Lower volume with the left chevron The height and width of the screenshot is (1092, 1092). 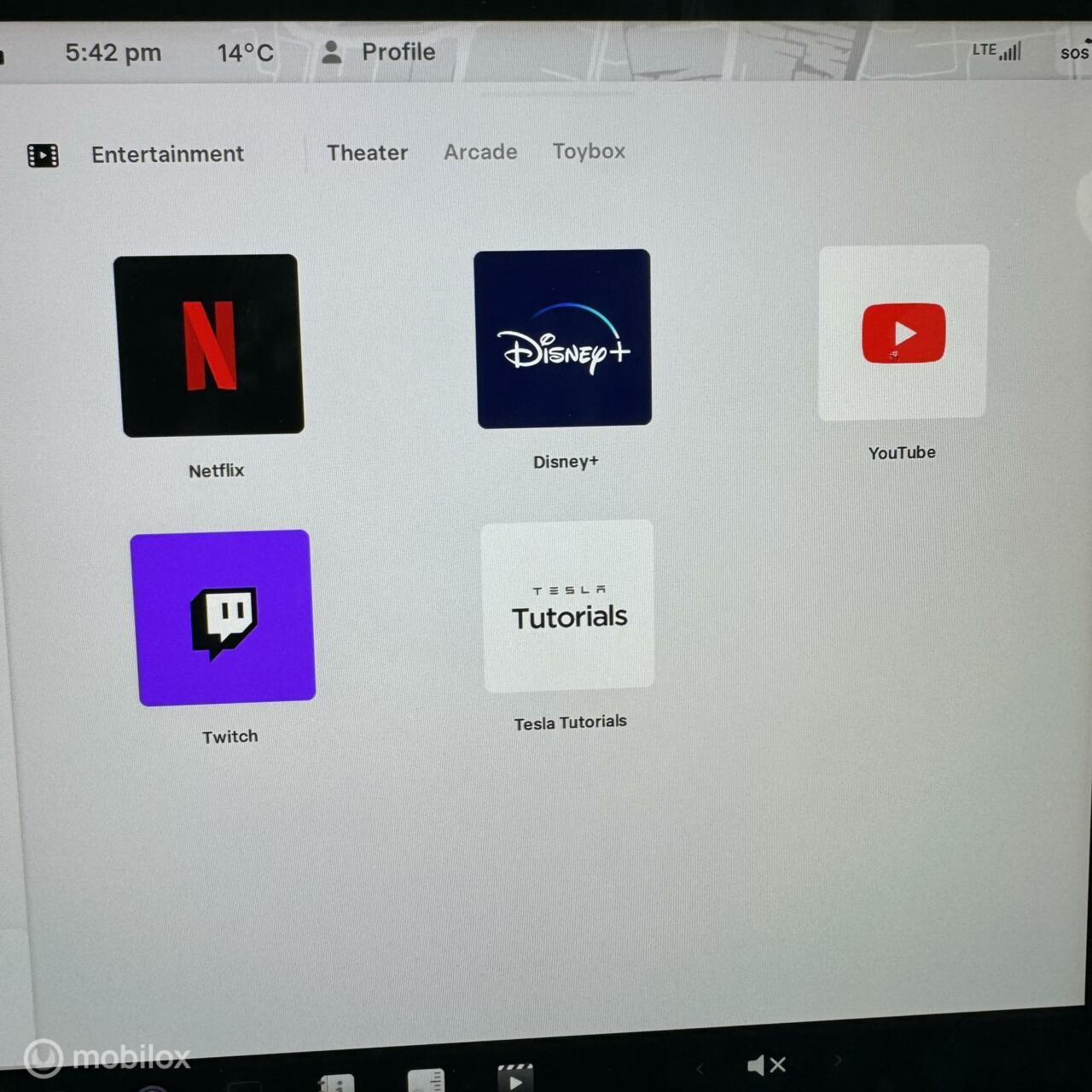700,1067
